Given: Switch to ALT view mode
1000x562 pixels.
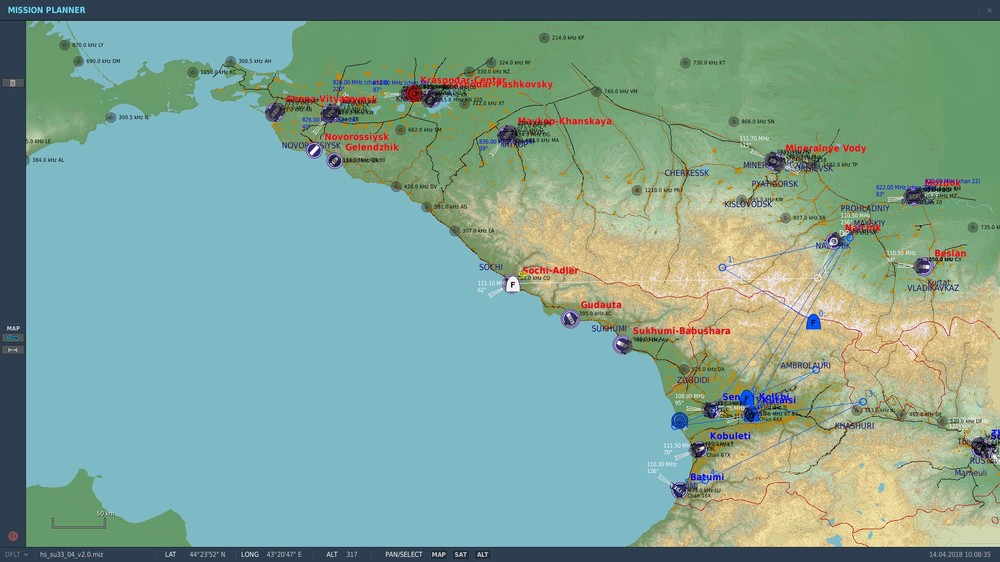Looking at the screenshot, I should tap(482, 554).
